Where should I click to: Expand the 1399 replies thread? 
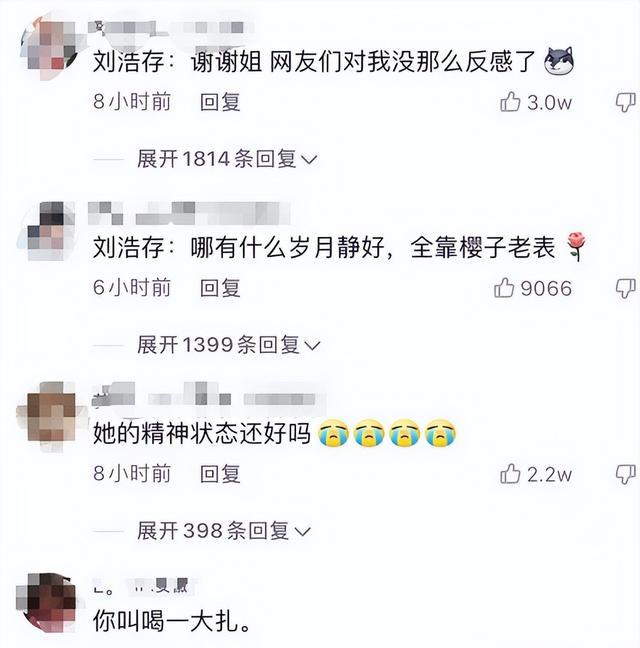coord(228,345)
